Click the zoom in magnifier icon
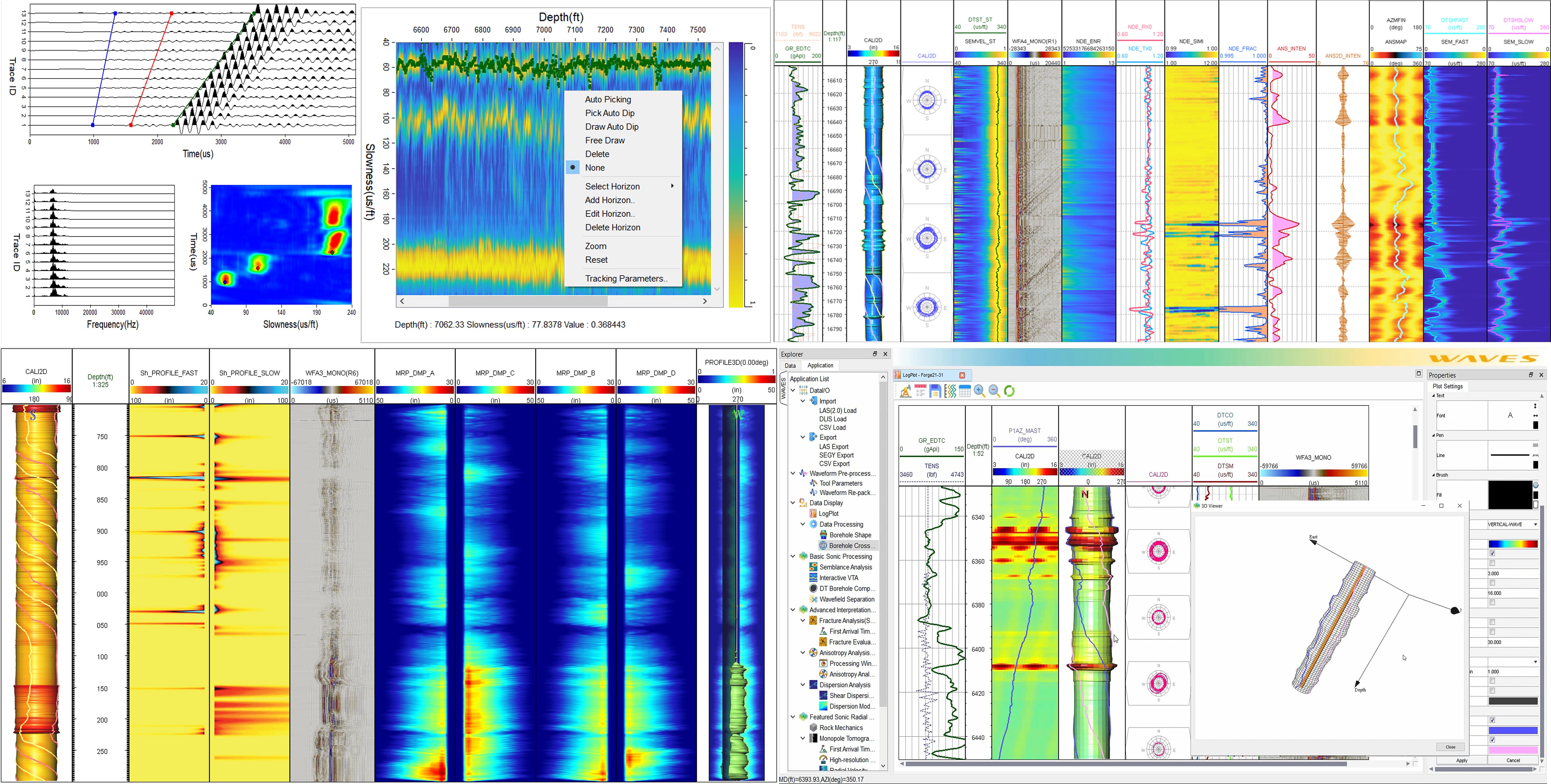Screen dimensions: 1551x784 tap(980, 391)
